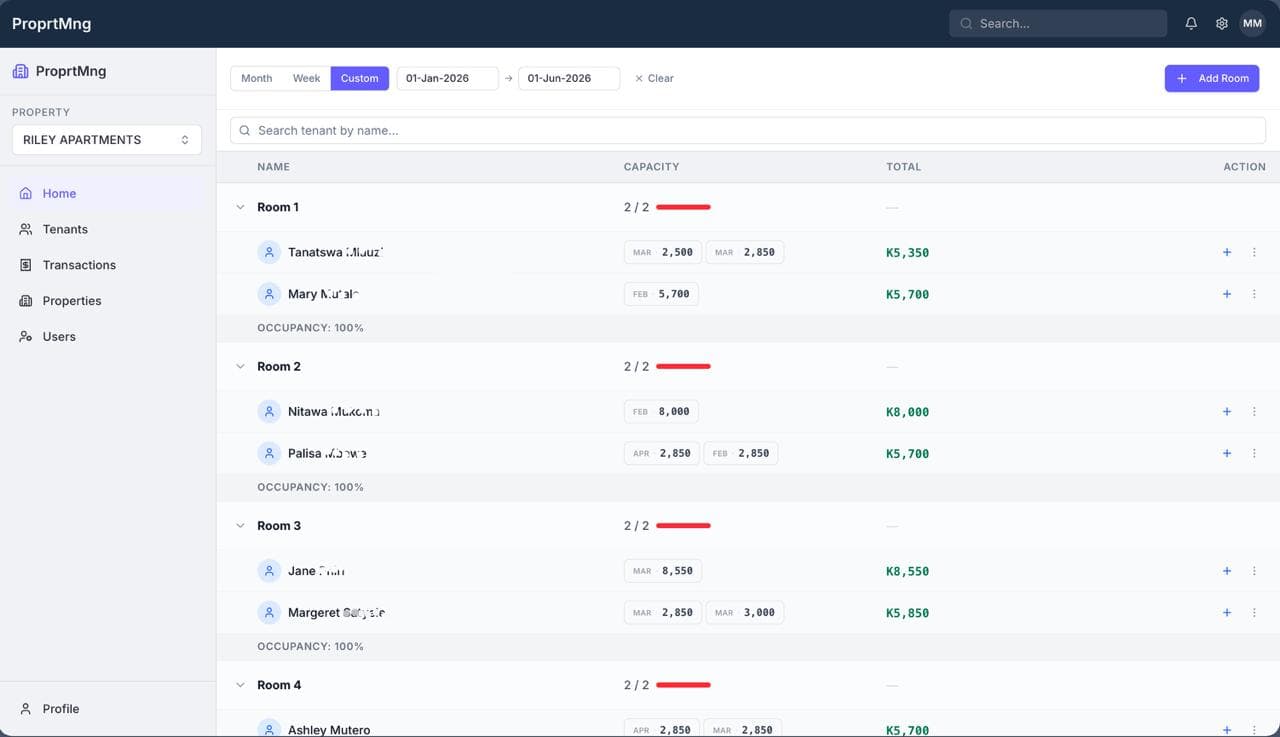Open Transactions page in sidebar

point(107,265)
